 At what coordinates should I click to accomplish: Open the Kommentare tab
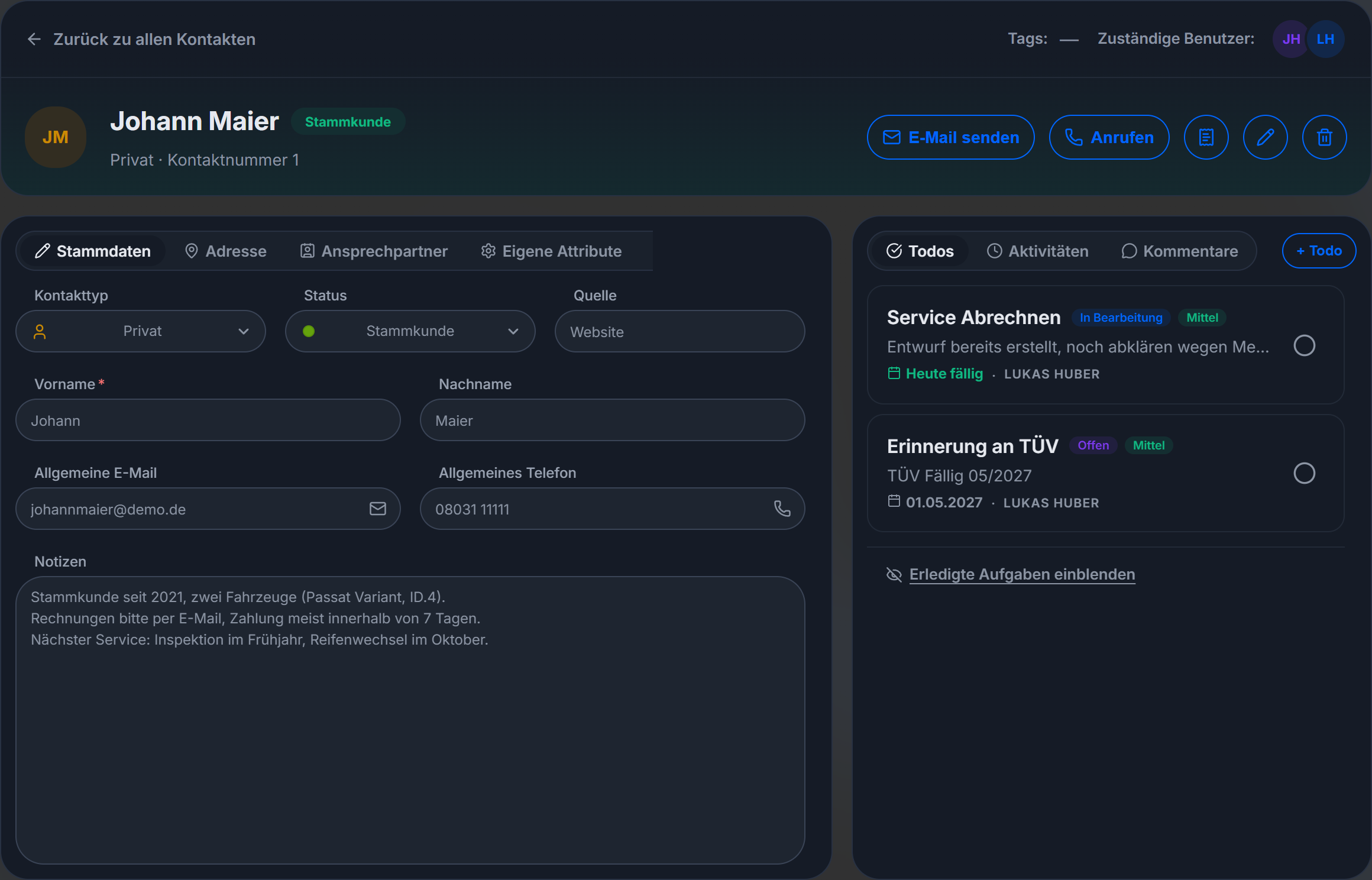[x=1180, y=251]
